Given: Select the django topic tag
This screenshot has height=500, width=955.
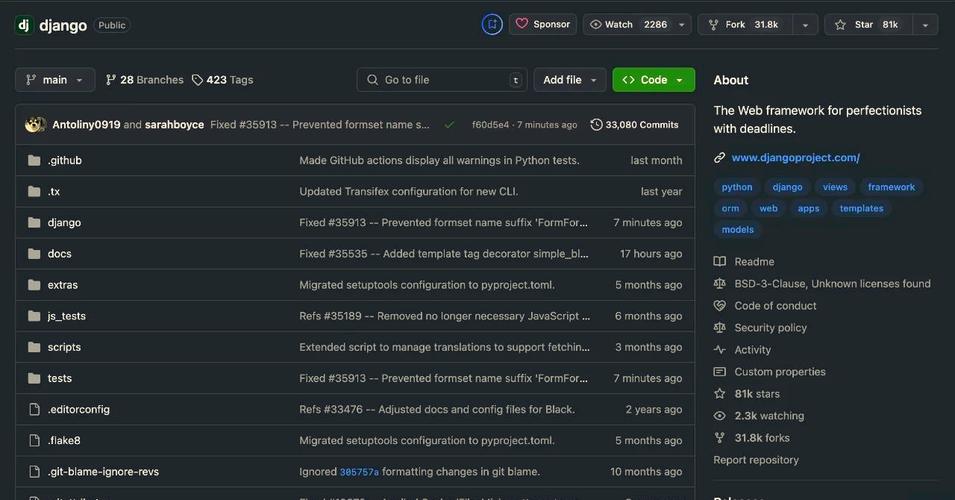Looking at the screenshot, I should tap(788, 187).
